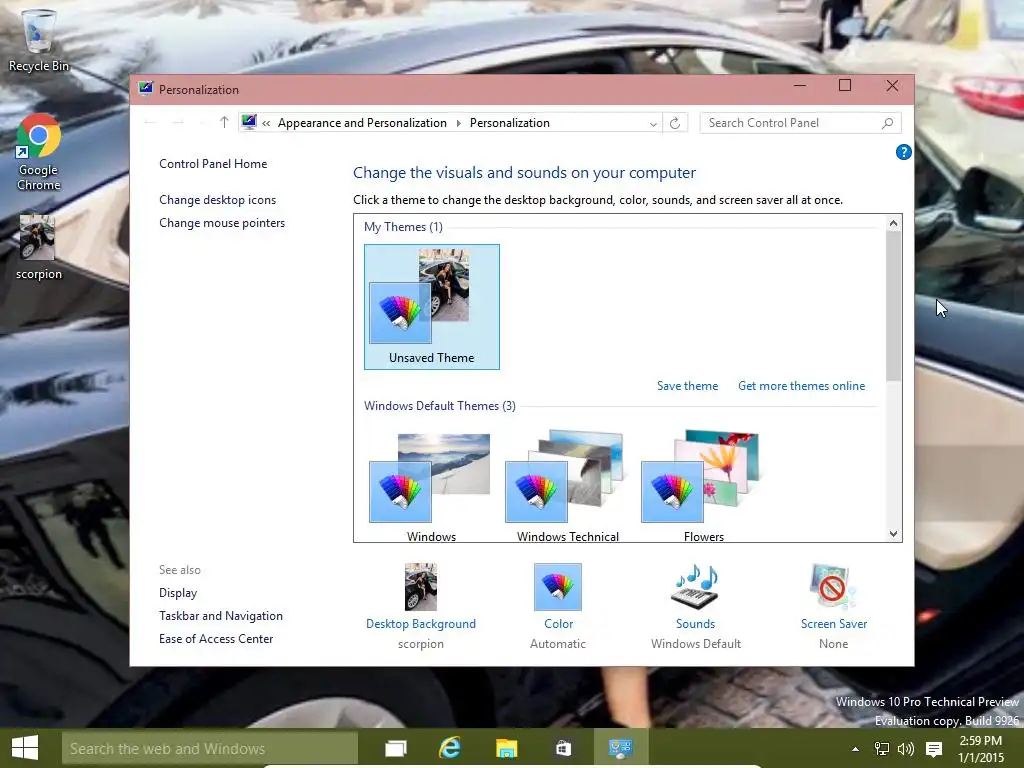Viewport: 1024px width, 768px height.
Task: Click the My Themes (1) group header
Action: [403, 227]
